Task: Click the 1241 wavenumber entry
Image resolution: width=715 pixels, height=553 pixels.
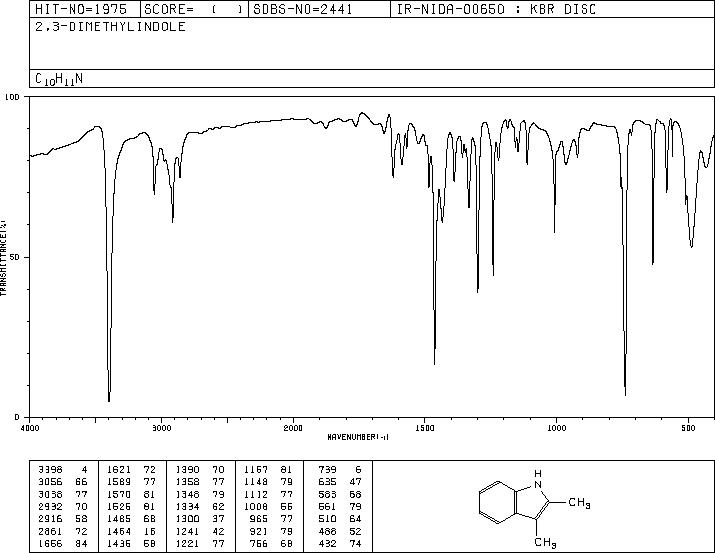Action: (x=187, y=532)
